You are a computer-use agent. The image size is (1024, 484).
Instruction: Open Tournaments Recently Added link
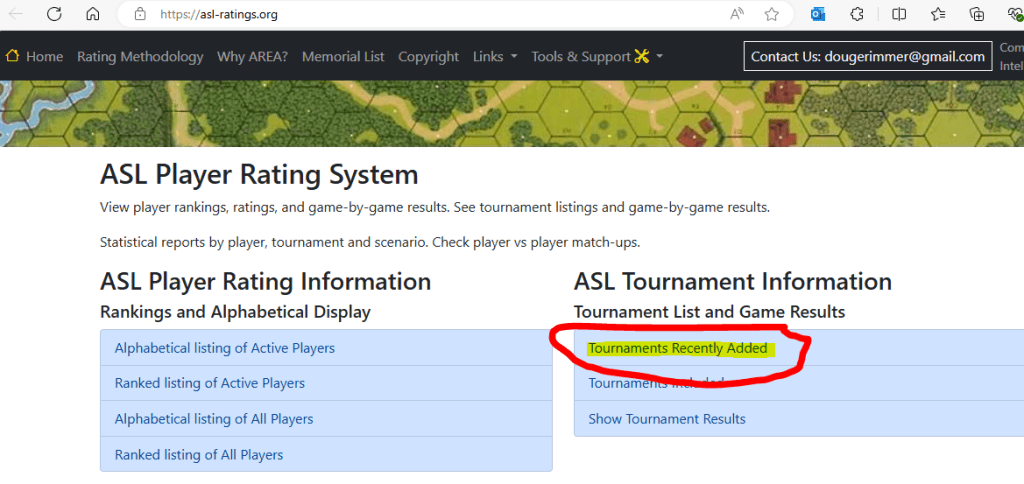click(x=677, y=348)
